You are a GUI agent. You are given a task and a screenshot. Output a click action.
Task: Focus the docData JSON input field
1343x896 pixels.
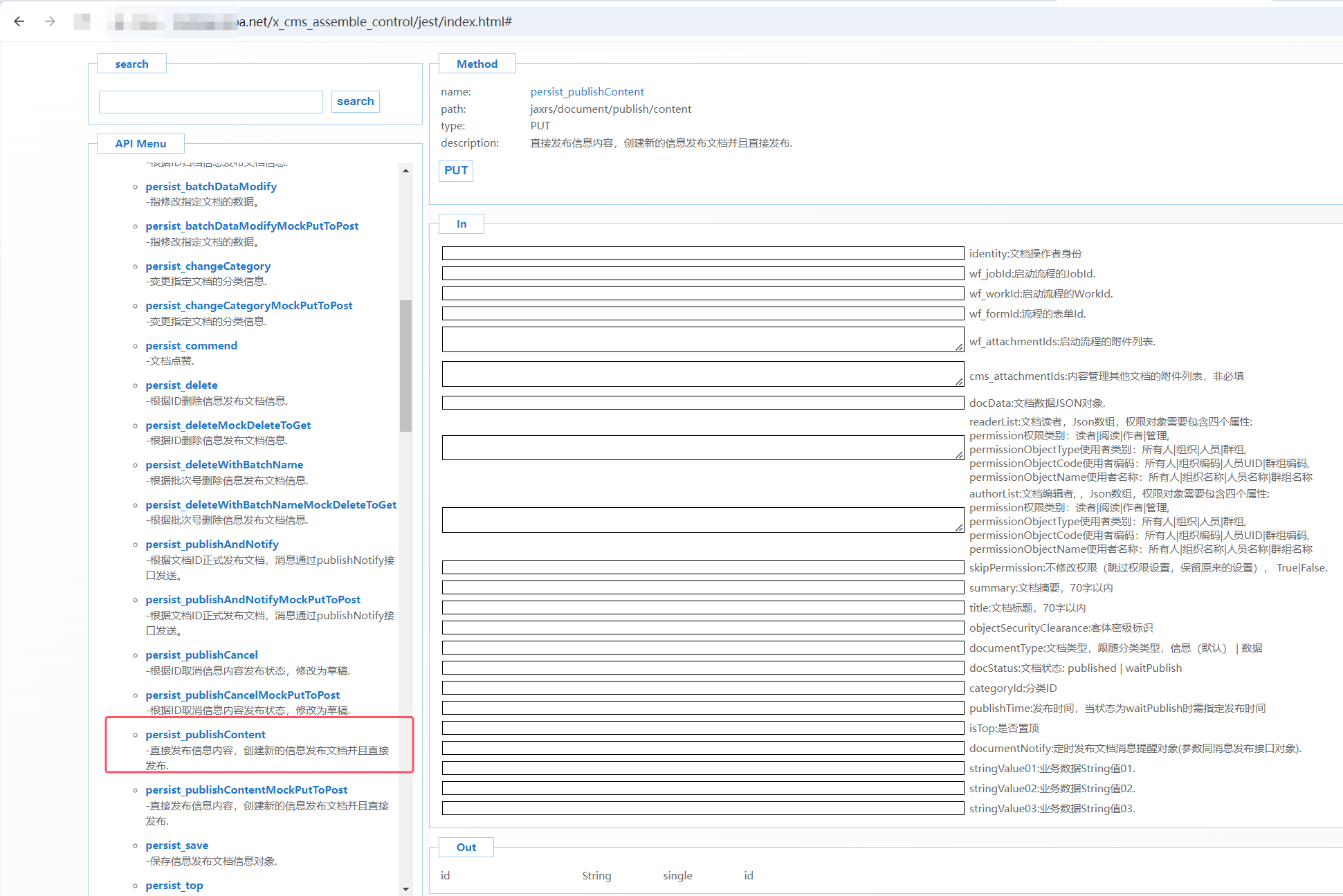702,403
